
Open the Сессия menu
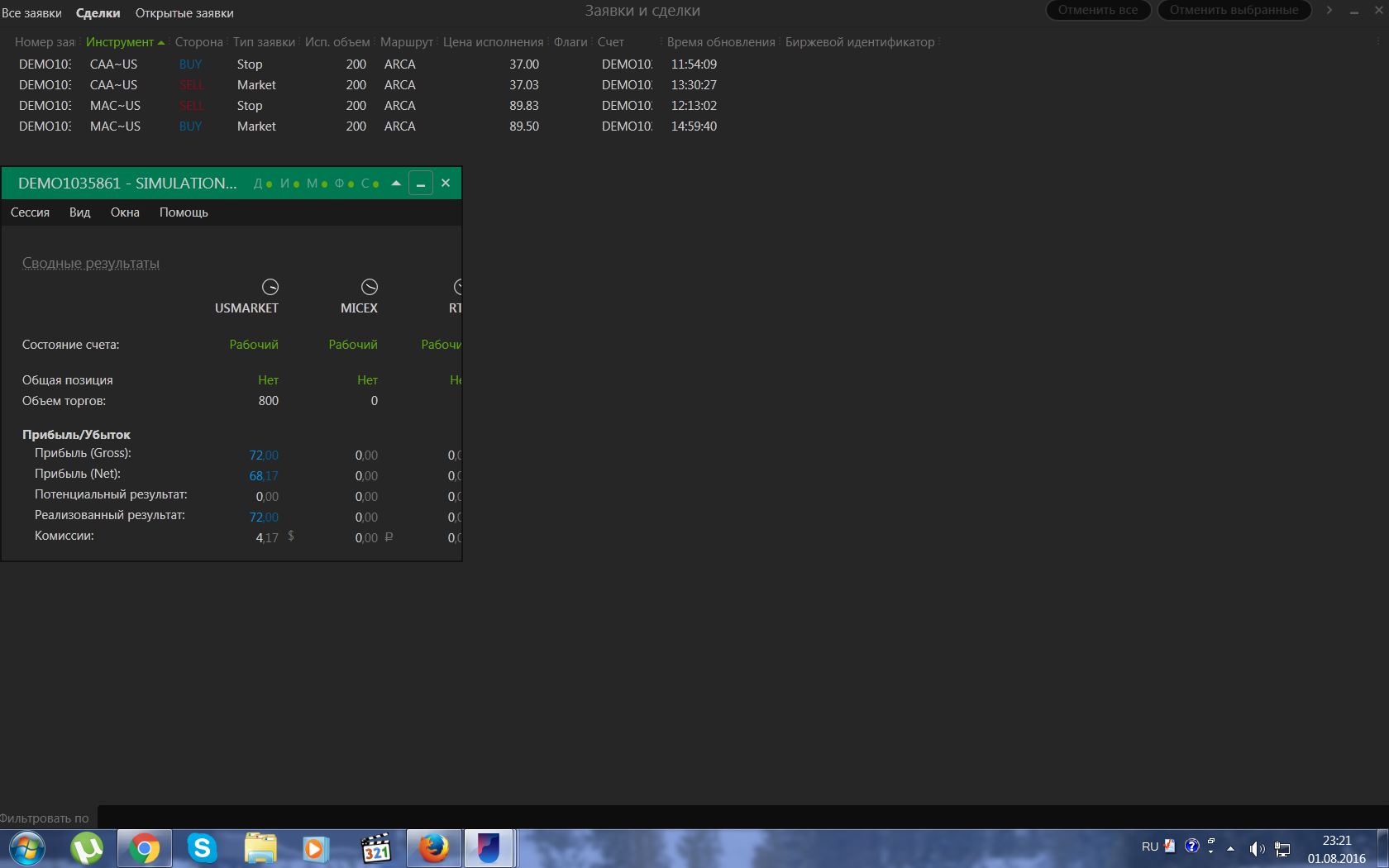pos(30,212)
